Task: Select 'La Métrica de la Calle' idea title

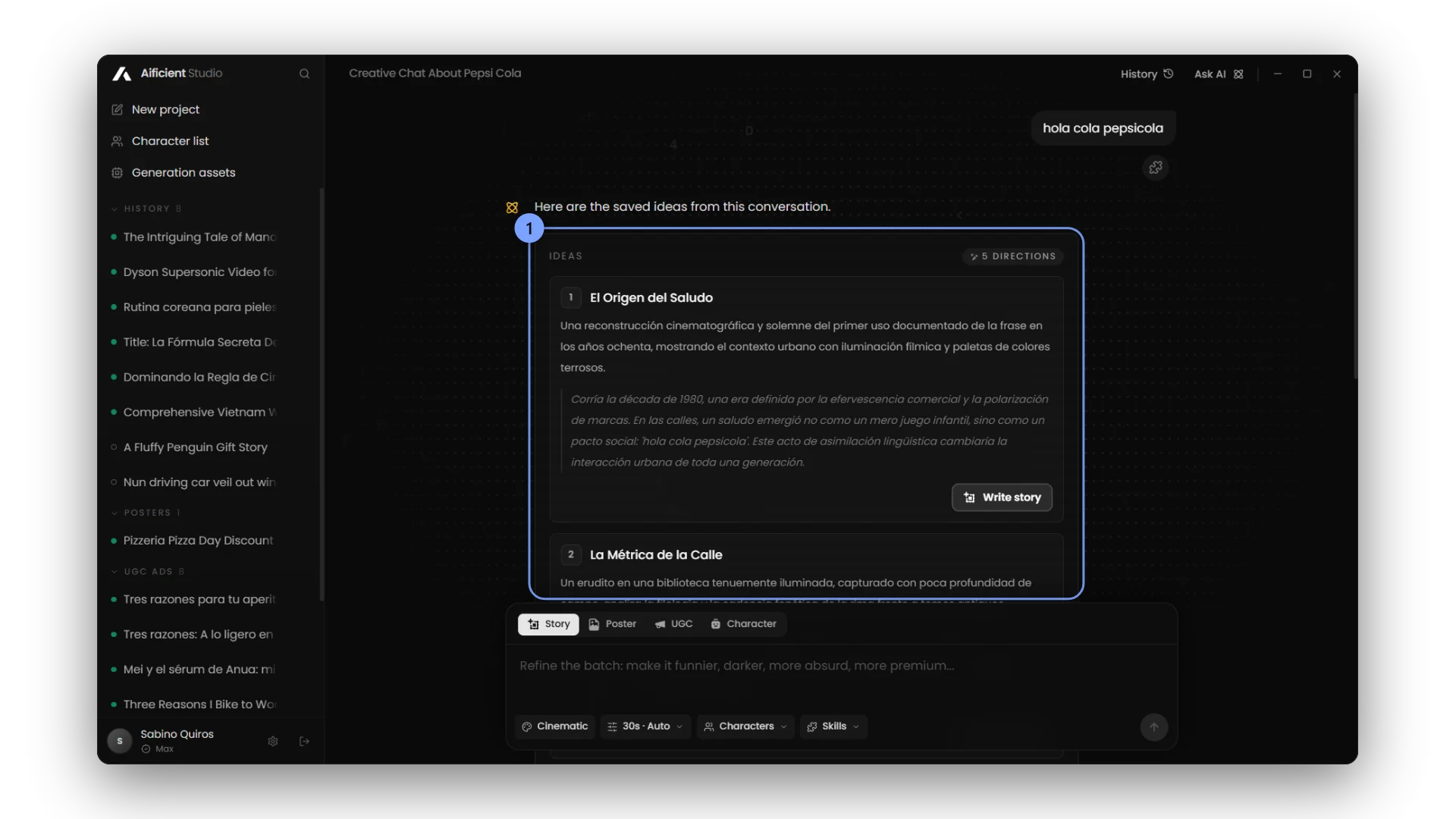Action: tap(656, 555)
